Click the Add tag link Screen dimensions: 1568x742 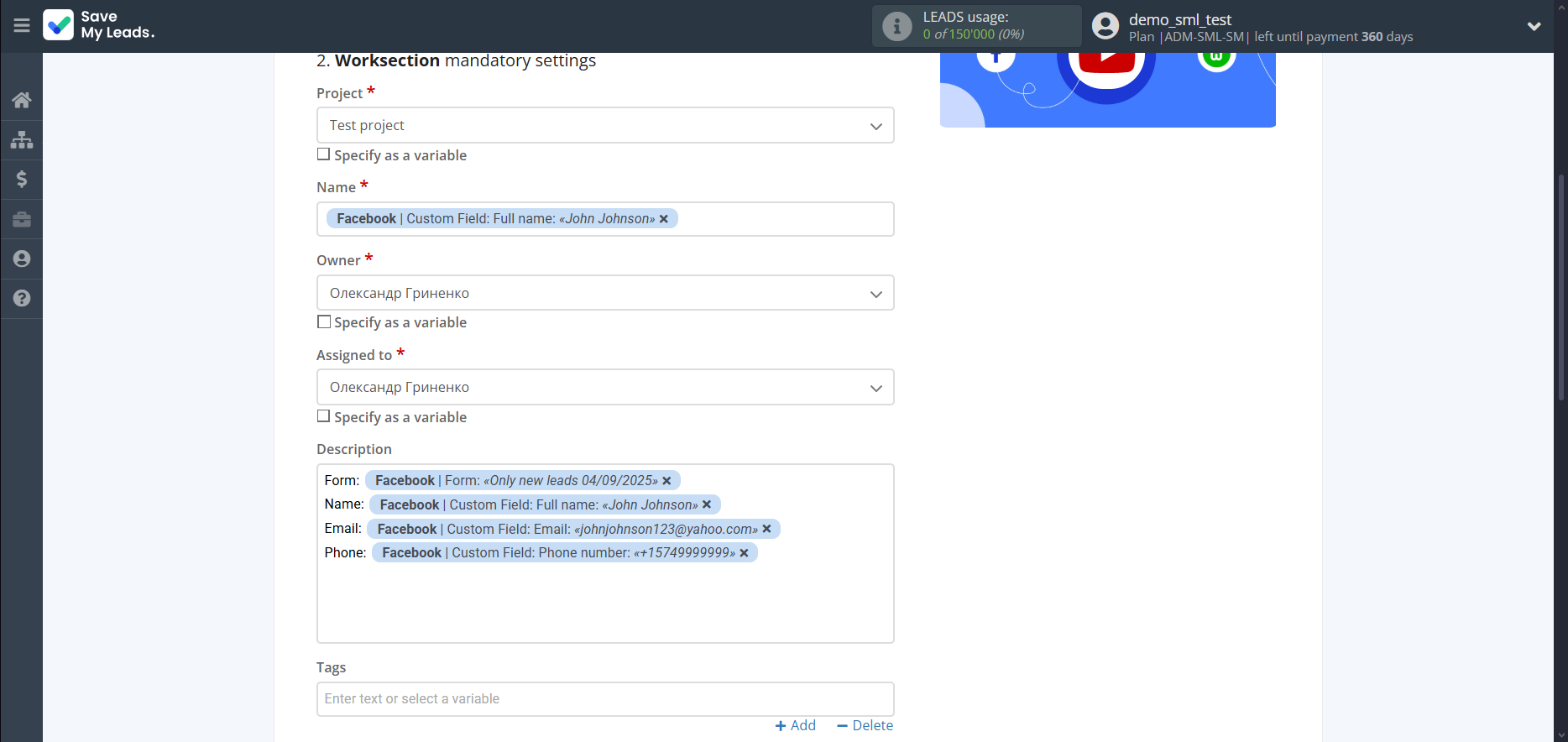(x=796, y=725)
